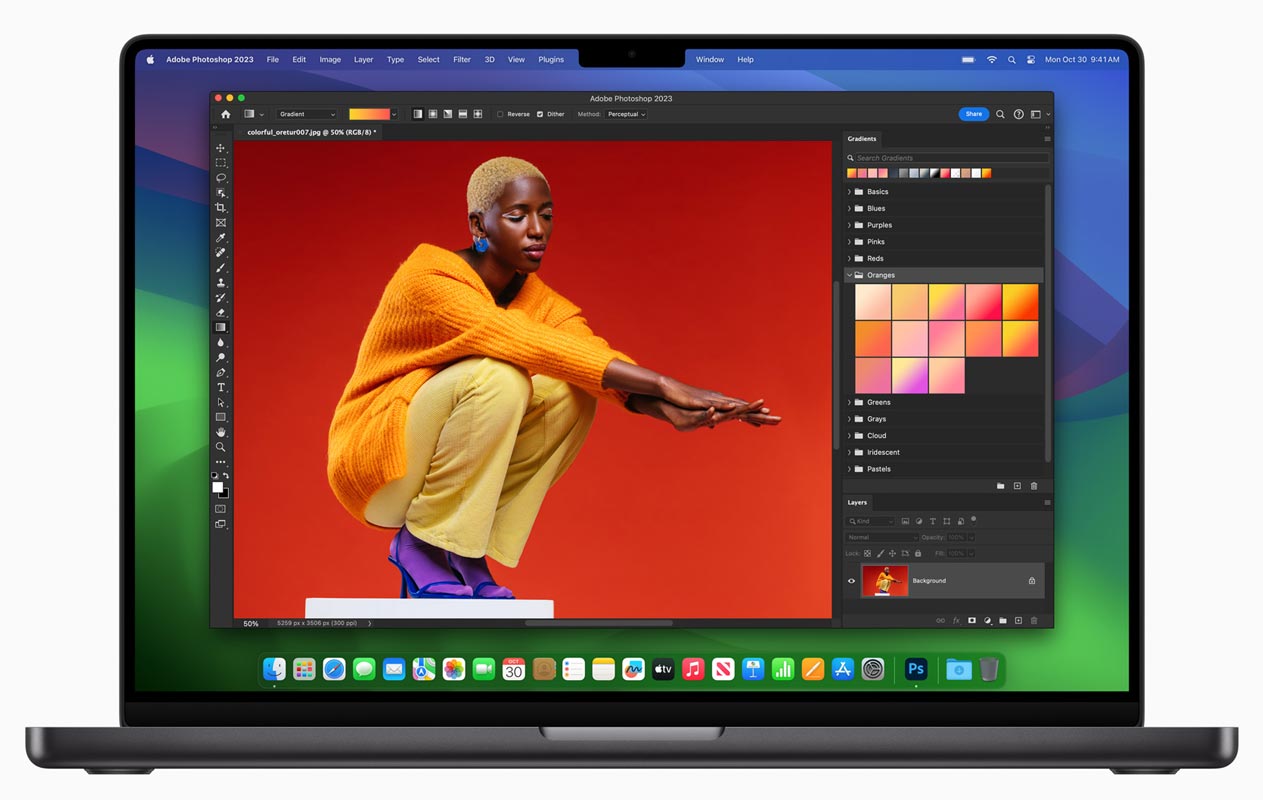Select the Brush tool
The height and width of the screenshot is (800, 1263).
pos(221,268)
